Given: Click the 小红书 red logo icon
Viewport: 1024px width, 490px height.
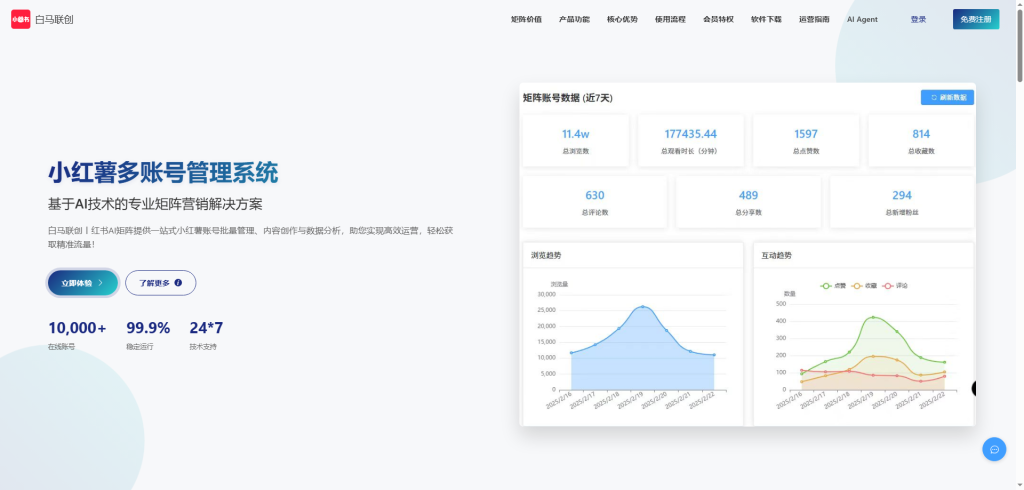Looking at the screenshot, I should click(x=21, y=20).
